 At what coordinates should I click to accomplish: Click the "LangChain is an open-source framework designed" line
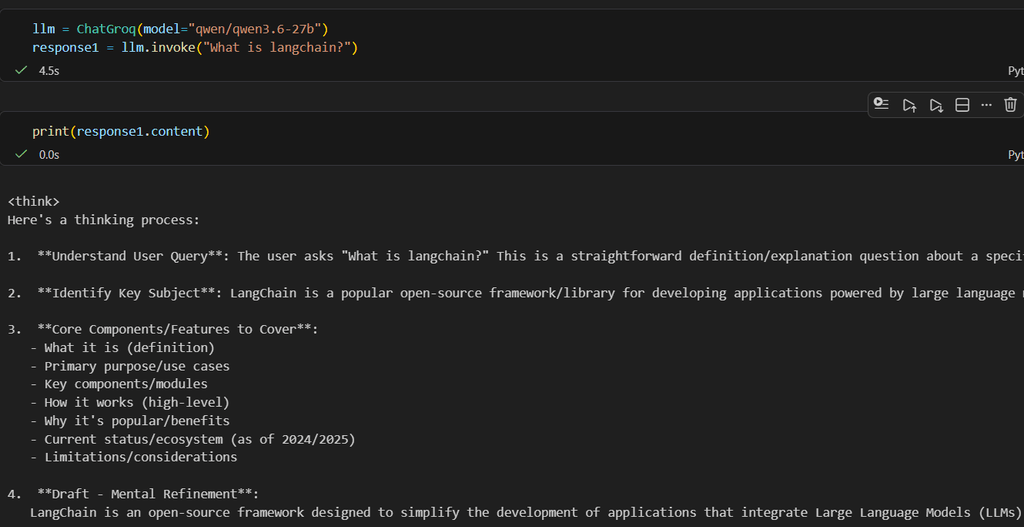(526, 512)
